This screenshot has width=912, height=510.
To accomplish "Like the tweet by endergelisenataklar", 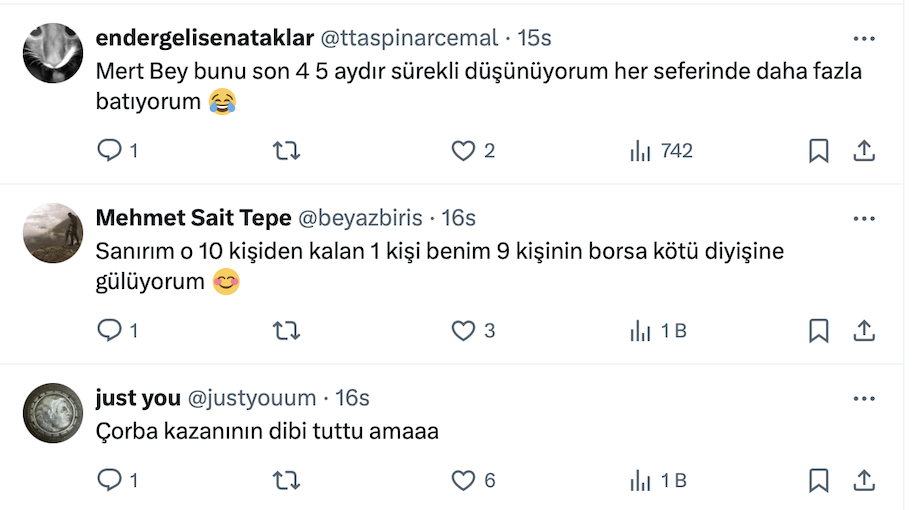I will [463, 151].
